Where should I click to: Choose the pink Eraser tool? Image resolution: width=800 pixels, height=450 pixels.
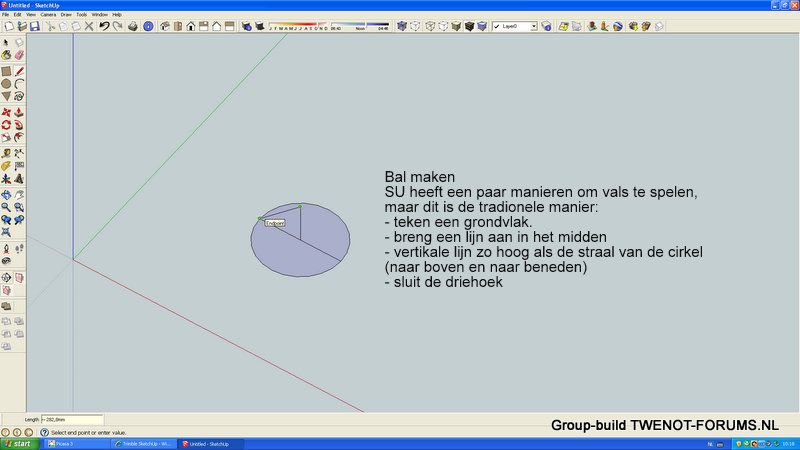pyautogui.click(x=19, y=55)
